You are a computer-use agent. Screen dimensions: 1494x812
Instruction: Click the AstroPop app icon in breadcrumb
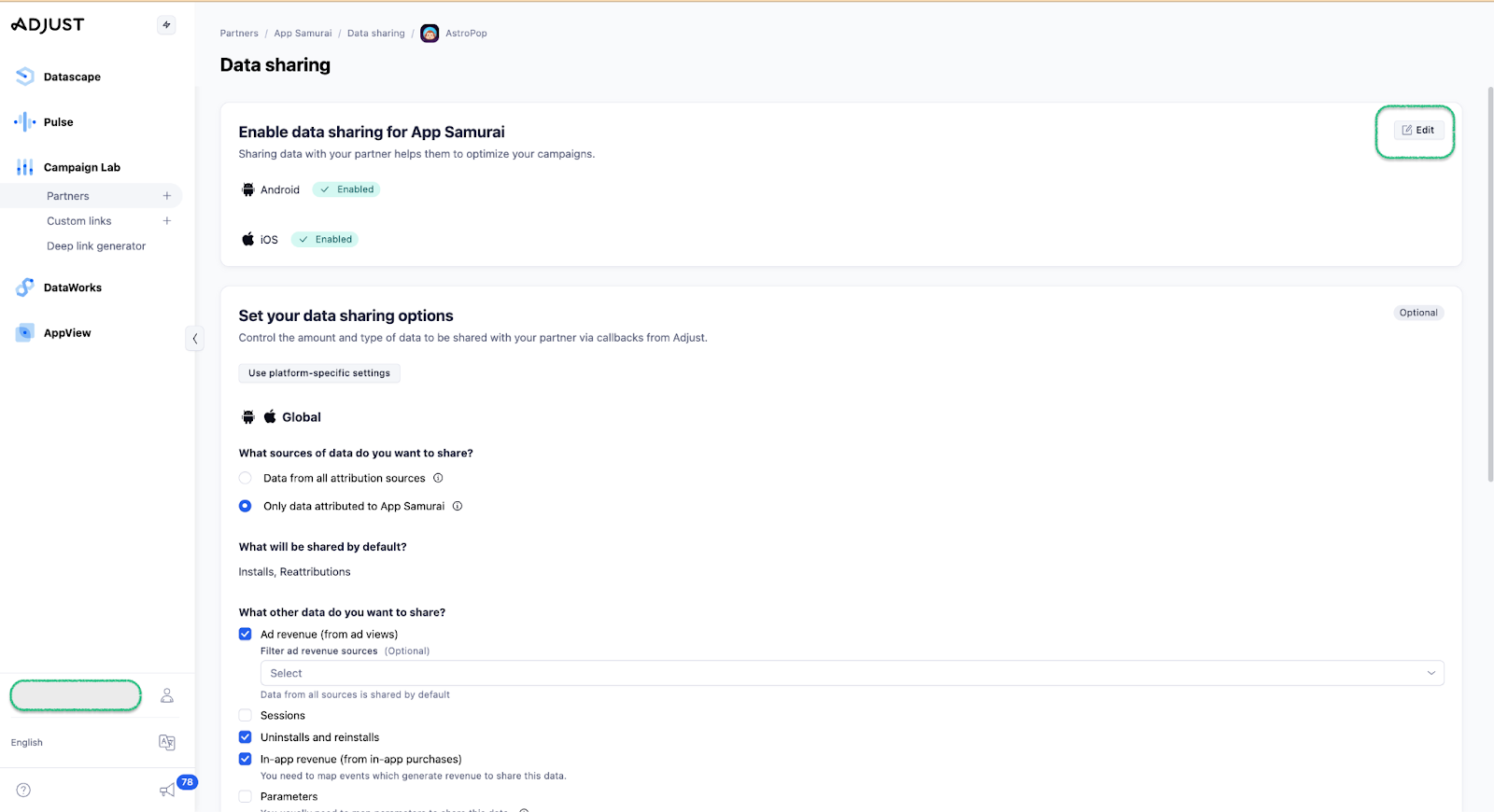pos(430,34)
